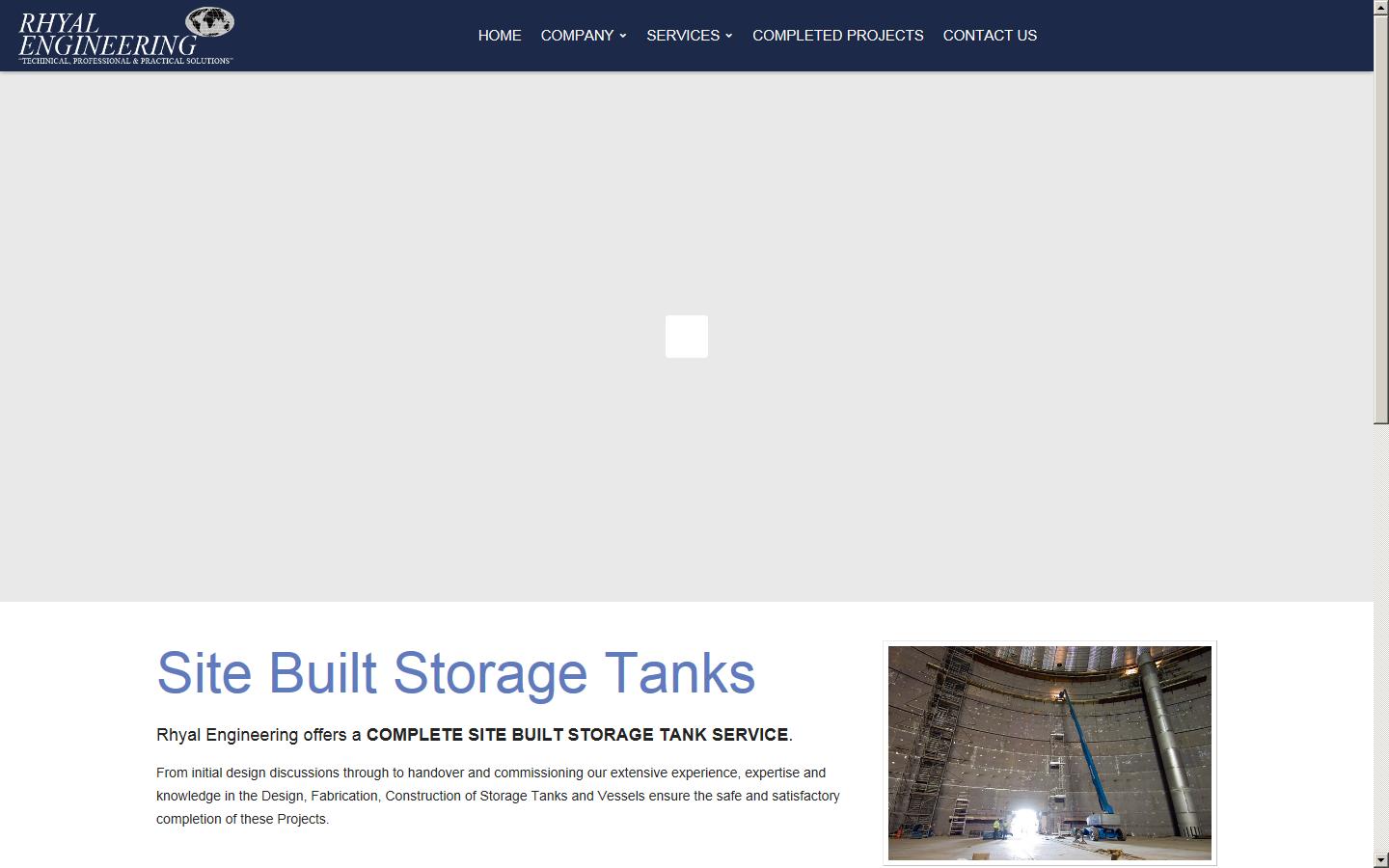Click the bold COMPLETE SITE BUILT STORAGE text
1389x868 pixels.
point(577,735)
